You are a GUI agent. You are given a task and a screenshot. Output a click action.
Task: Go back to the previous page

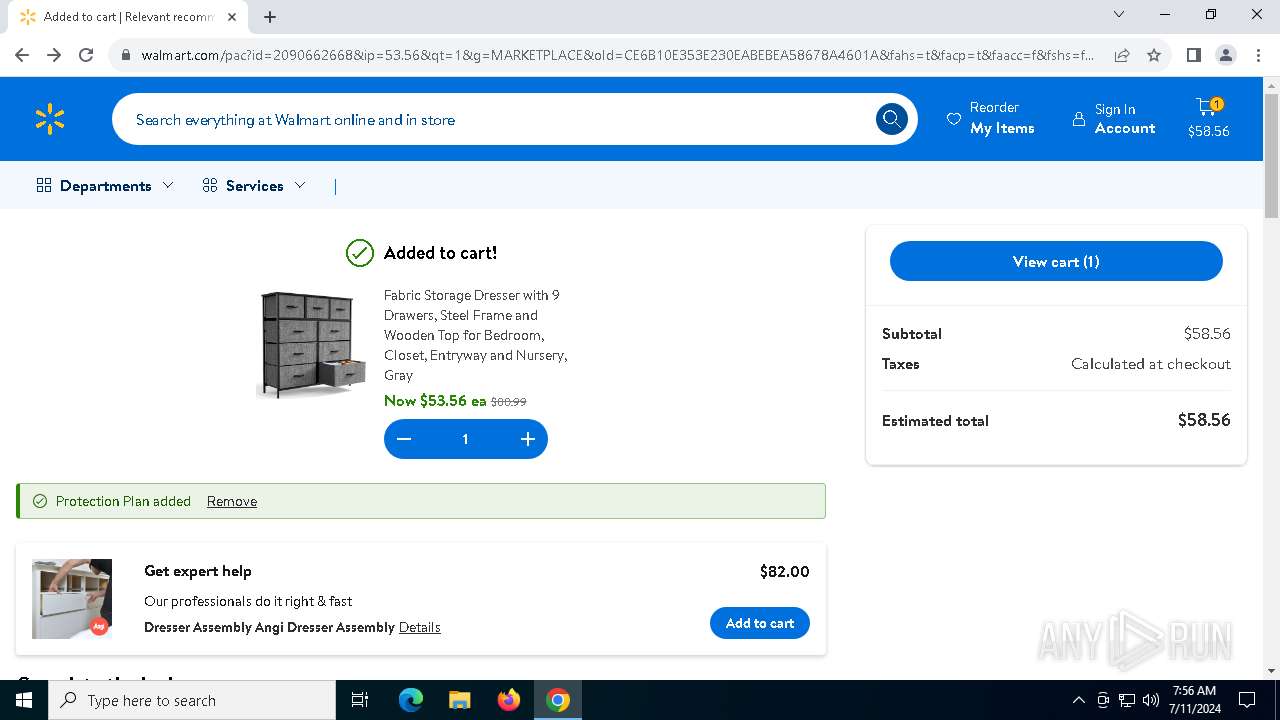pyautogui.click(x=22, y=55)
